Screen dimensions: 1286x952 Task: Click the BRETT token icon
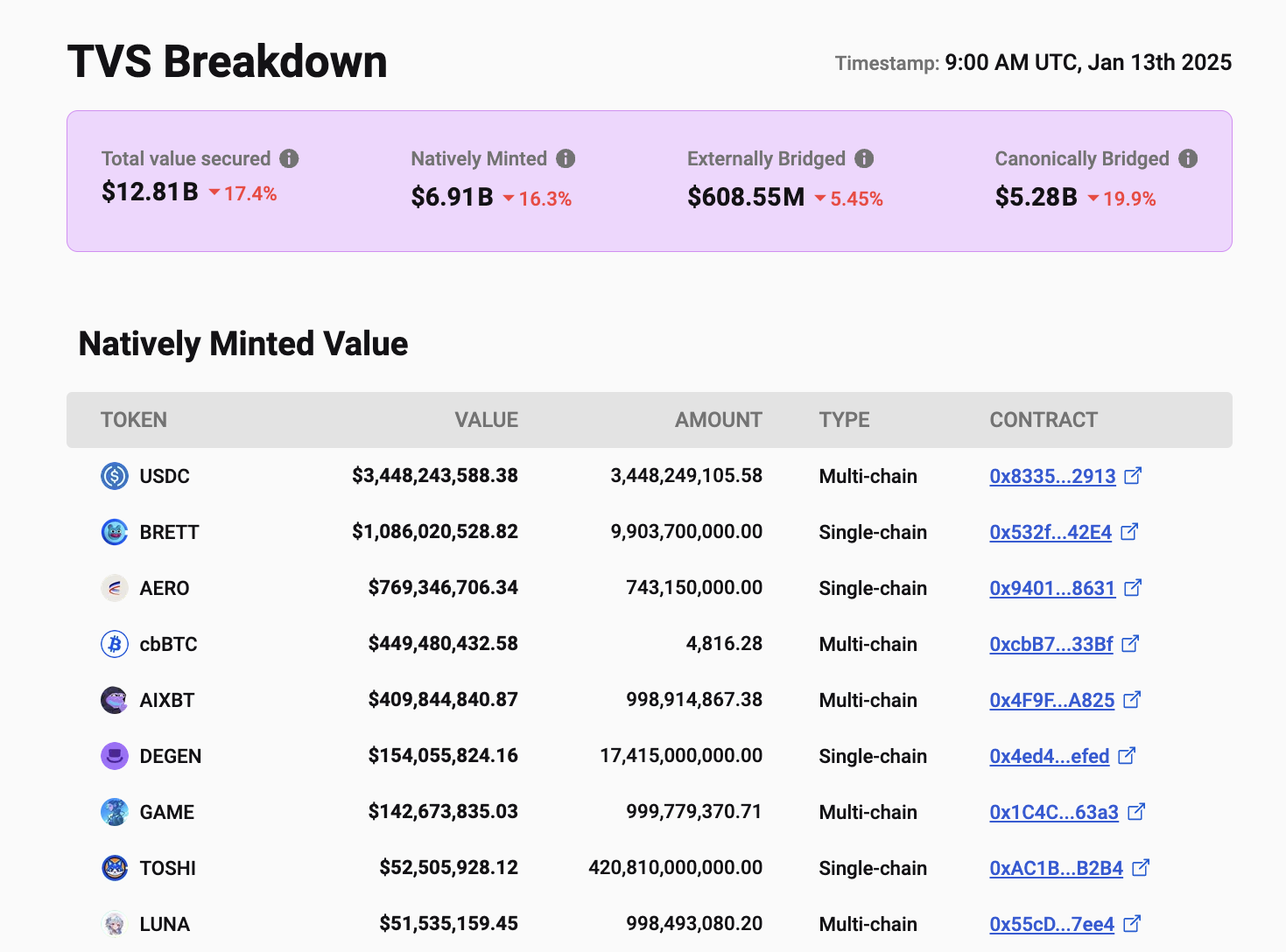(115, 532)
